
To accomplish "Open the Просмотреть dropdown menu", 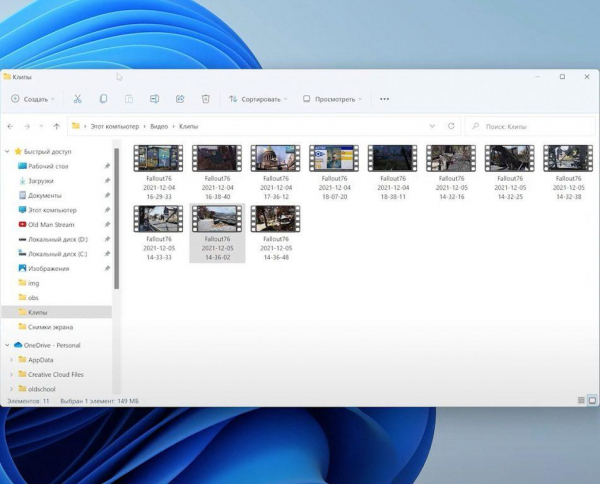I will [x=332, y=99].
